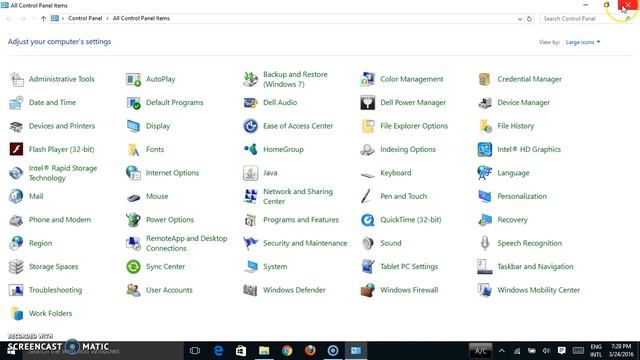Screen dimensions: 640x360
Task: Click the User Accounts link
Action: click(x=169, y=290)
